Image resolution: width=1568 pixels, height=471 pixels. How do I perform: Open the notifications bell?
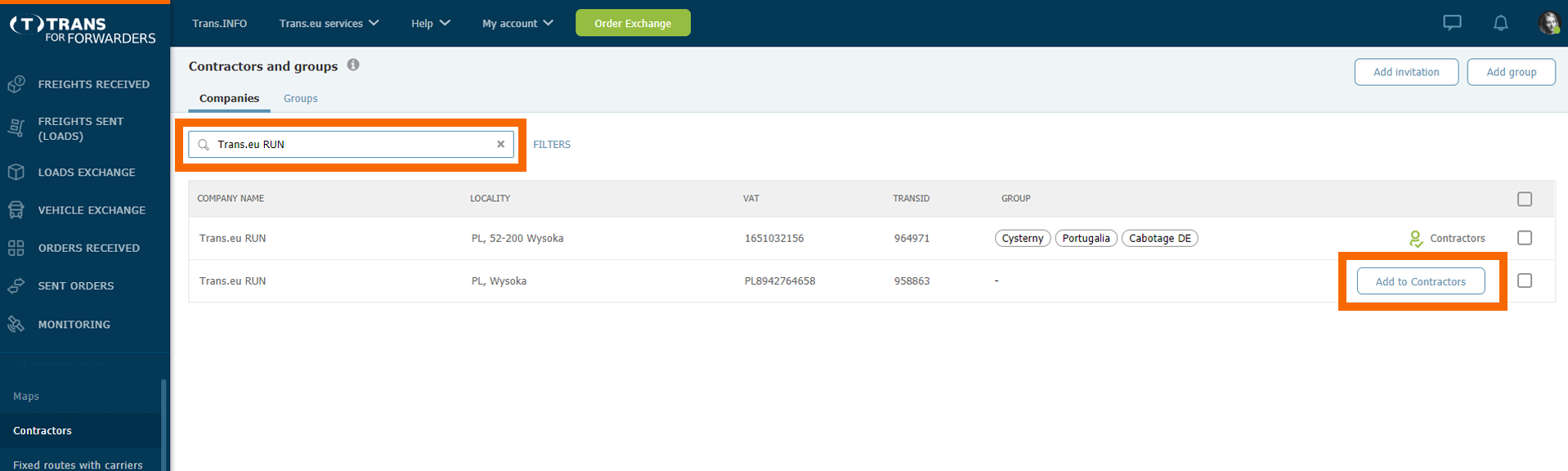pos(1500,23)
